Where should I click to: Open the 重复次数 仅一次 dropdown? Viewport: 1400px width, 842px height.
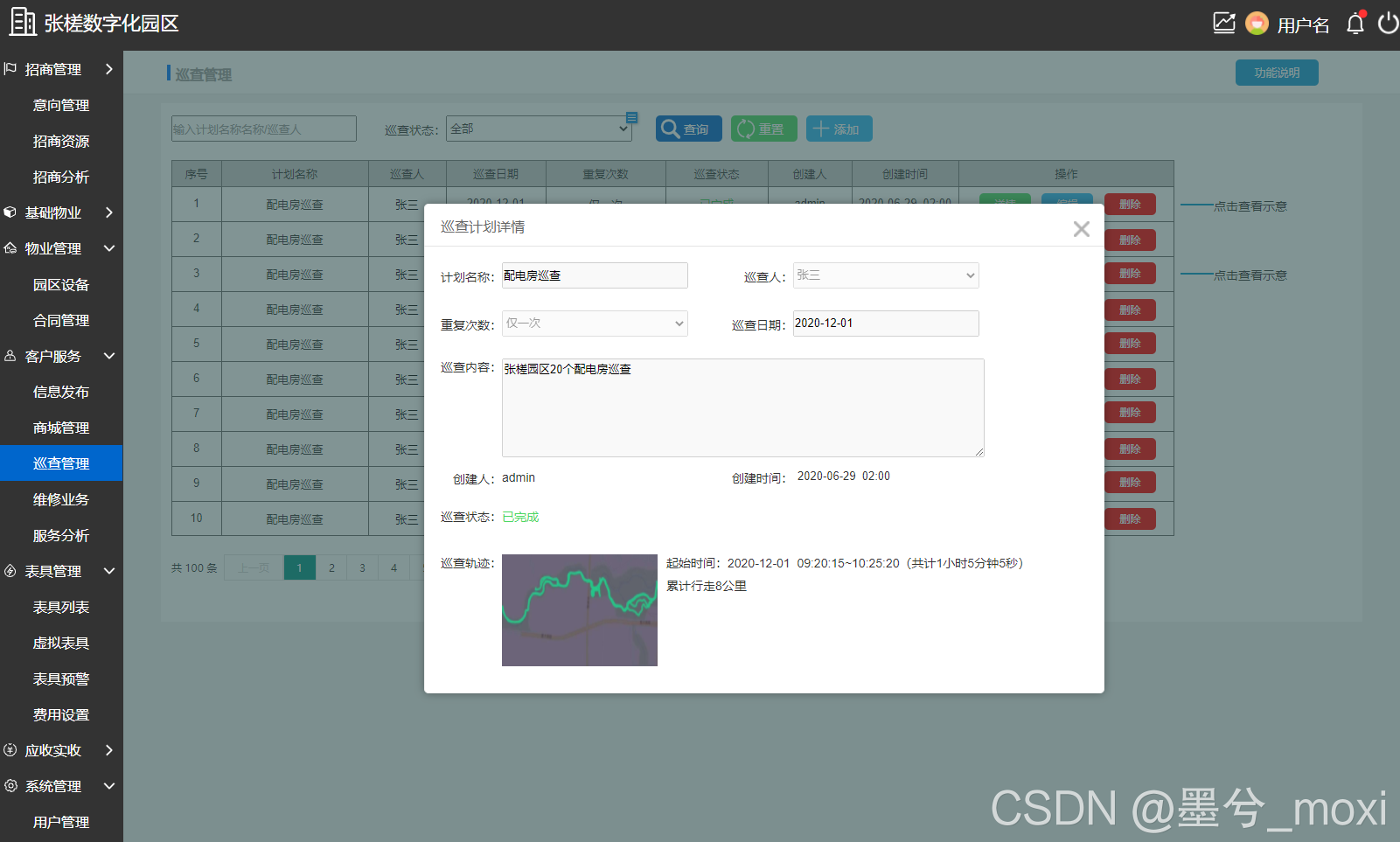tap(595, 324)
